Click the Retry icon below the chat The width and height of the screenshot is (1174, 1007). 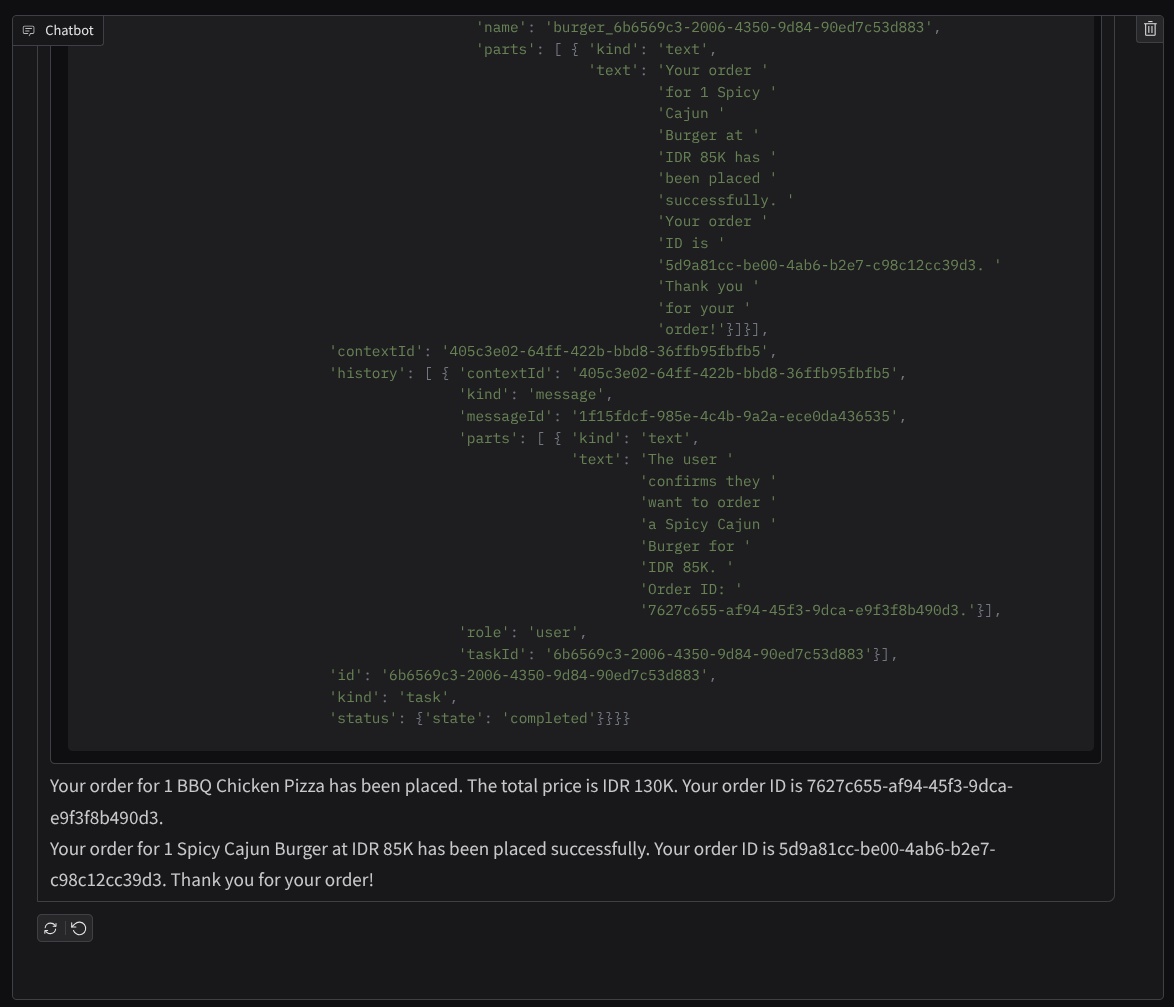[51, 928]
